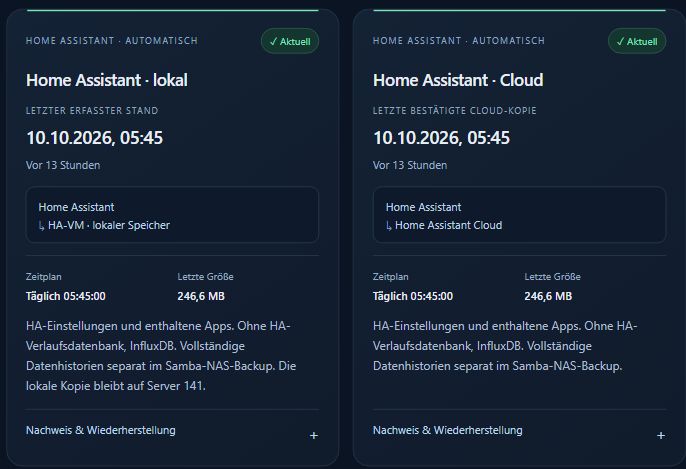686x469 pixels.
Task: Click Vor 13 Stunden in the Cloud card
Action: [x=410, y=165]
